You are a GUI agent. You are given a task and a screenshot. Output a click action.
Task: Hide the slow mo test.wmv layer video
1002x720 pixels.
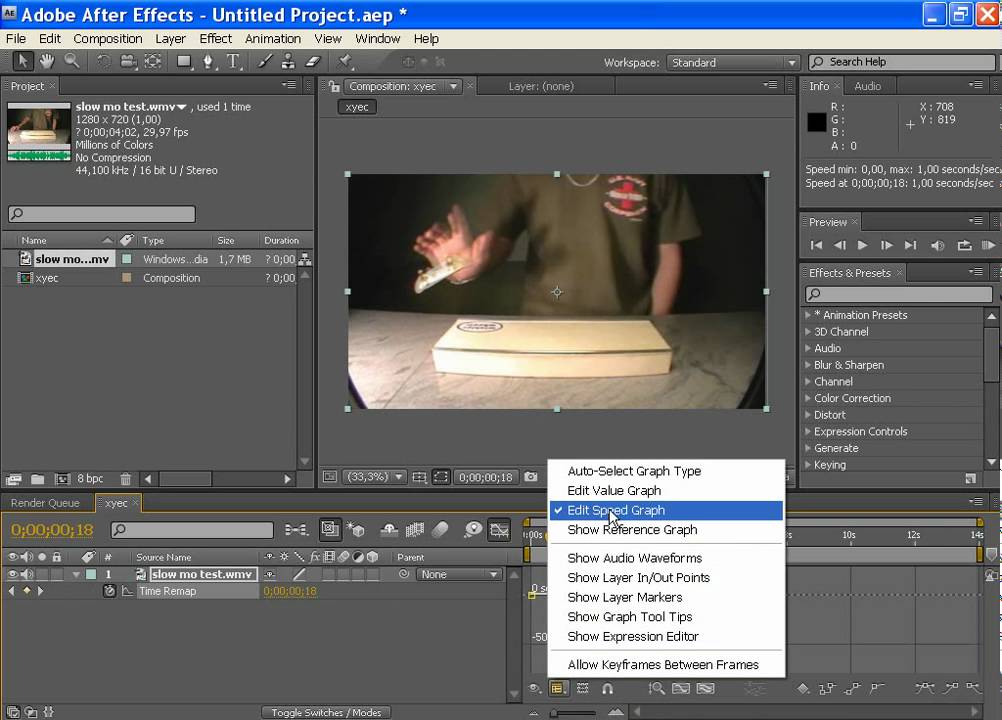point(13,574)
